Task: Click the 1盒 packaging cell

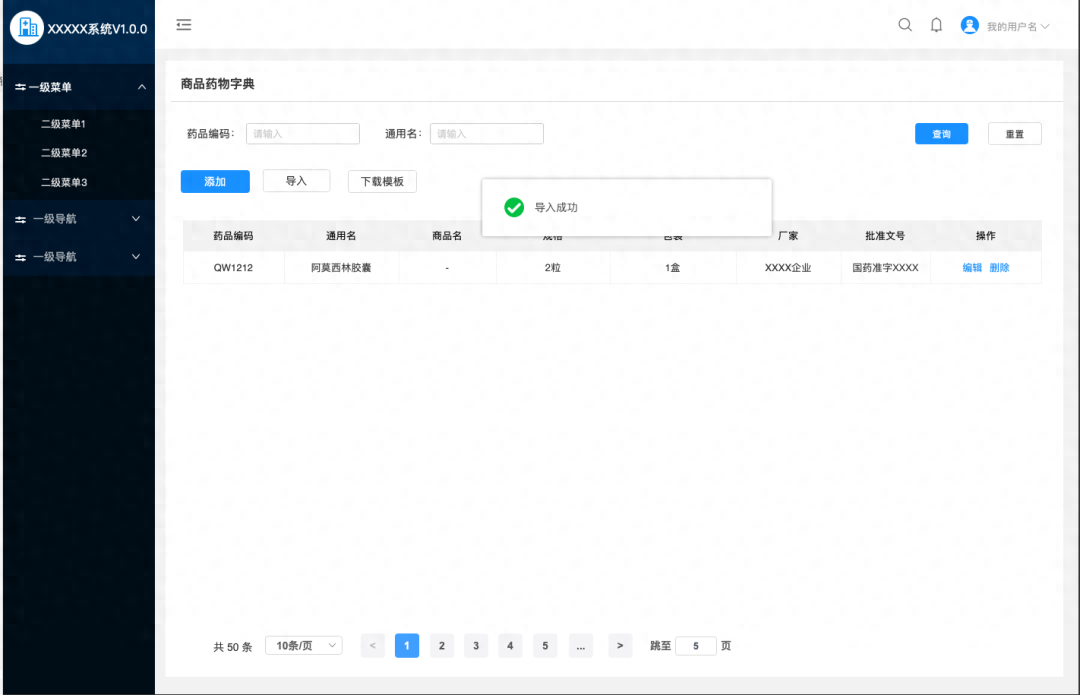Action: pyautogui.click(x=672, y=267)
